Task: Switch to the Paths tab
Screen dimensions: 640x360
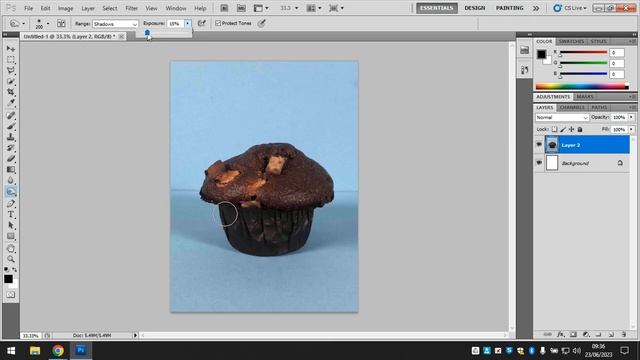Action: (x=599, y=107)
